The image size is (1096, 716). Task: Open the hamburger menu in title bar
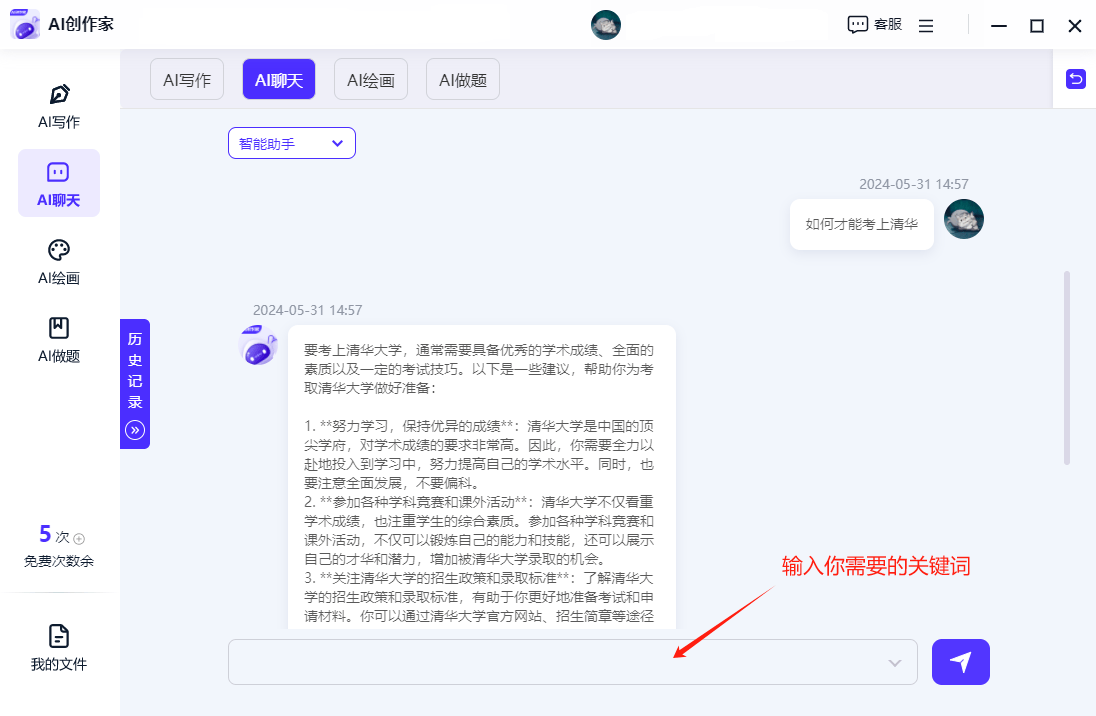point(926,26)
